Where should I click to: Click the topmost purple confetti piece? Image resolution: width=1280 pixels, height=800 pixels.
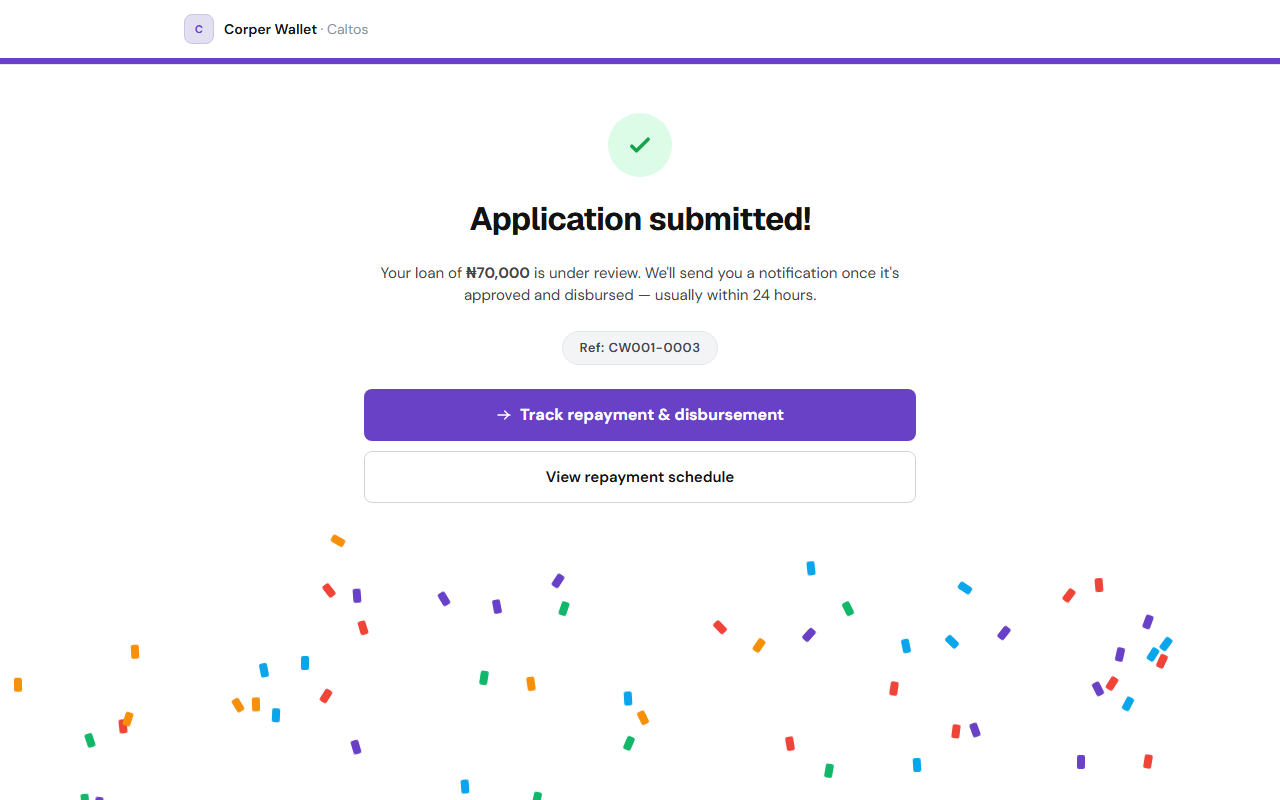tap(558, 581)
